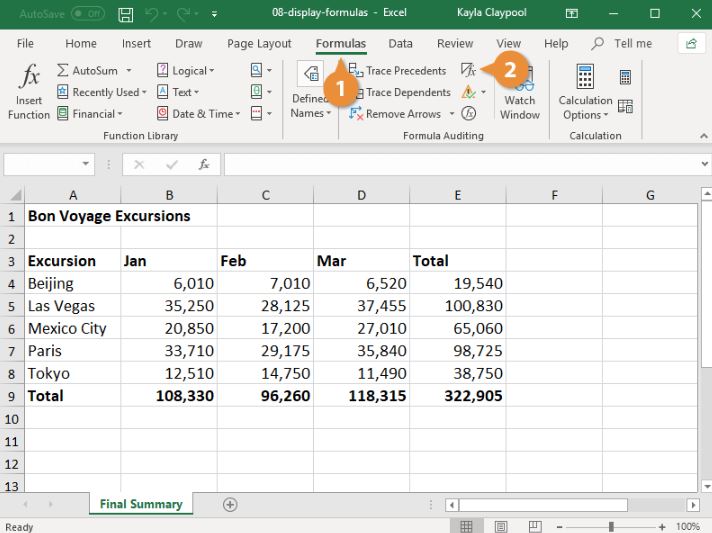The image size is (712, 533).
Task: Click the Error Checking icon
Action: click(x=468, y=92)
